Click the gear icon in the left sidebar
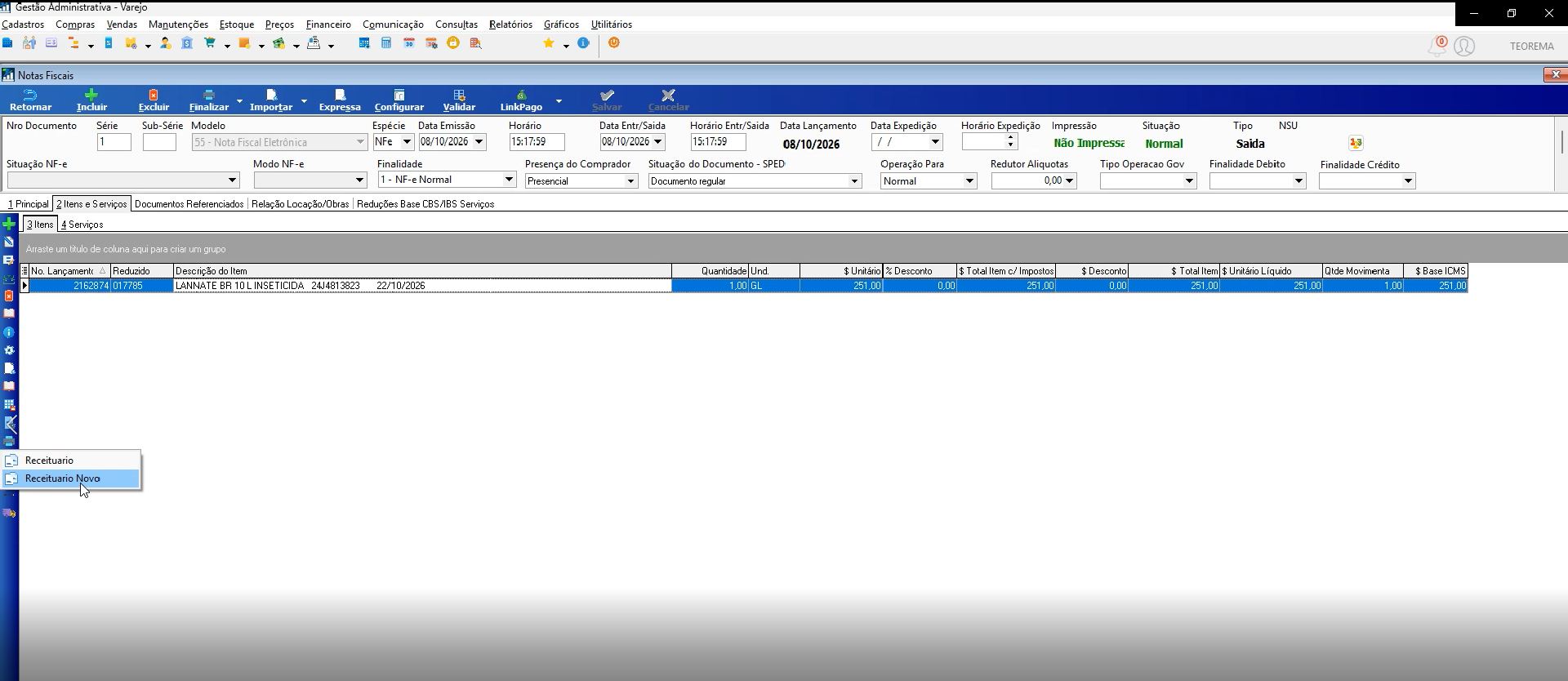 tap(9, 350)
